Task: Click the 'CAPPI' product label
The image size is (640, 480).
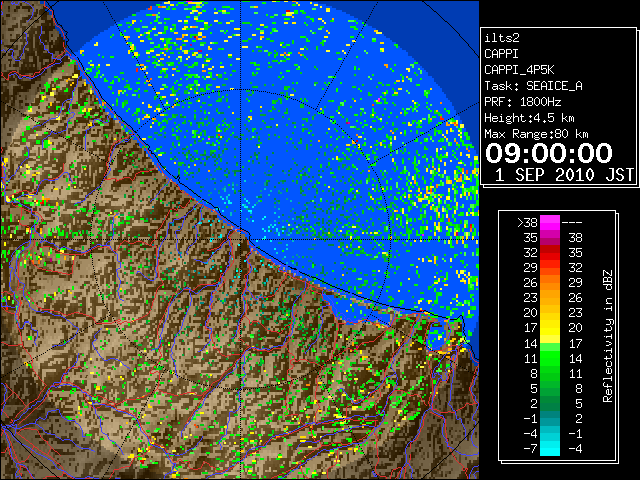Action: tap(501, 54)
